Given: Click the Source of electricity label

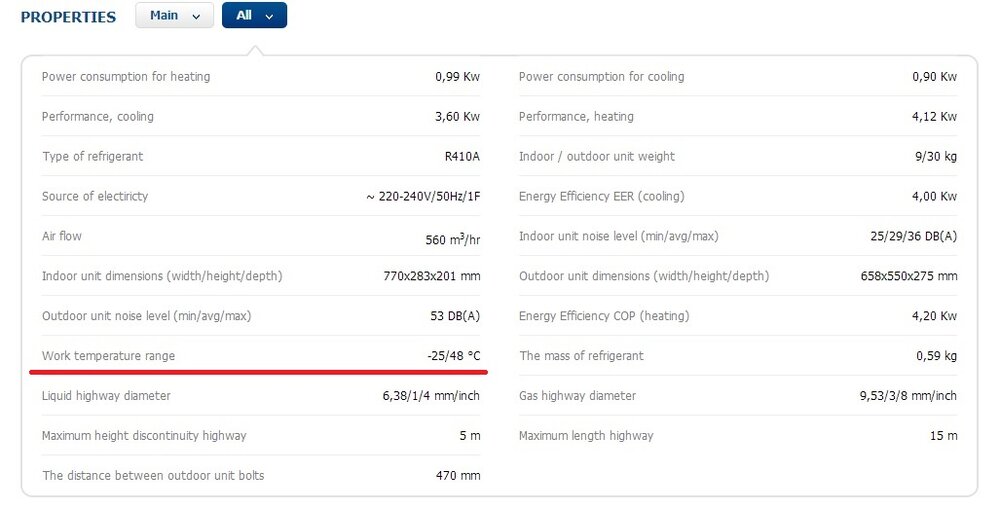Looking at the screenshot, I should (95, 196).
